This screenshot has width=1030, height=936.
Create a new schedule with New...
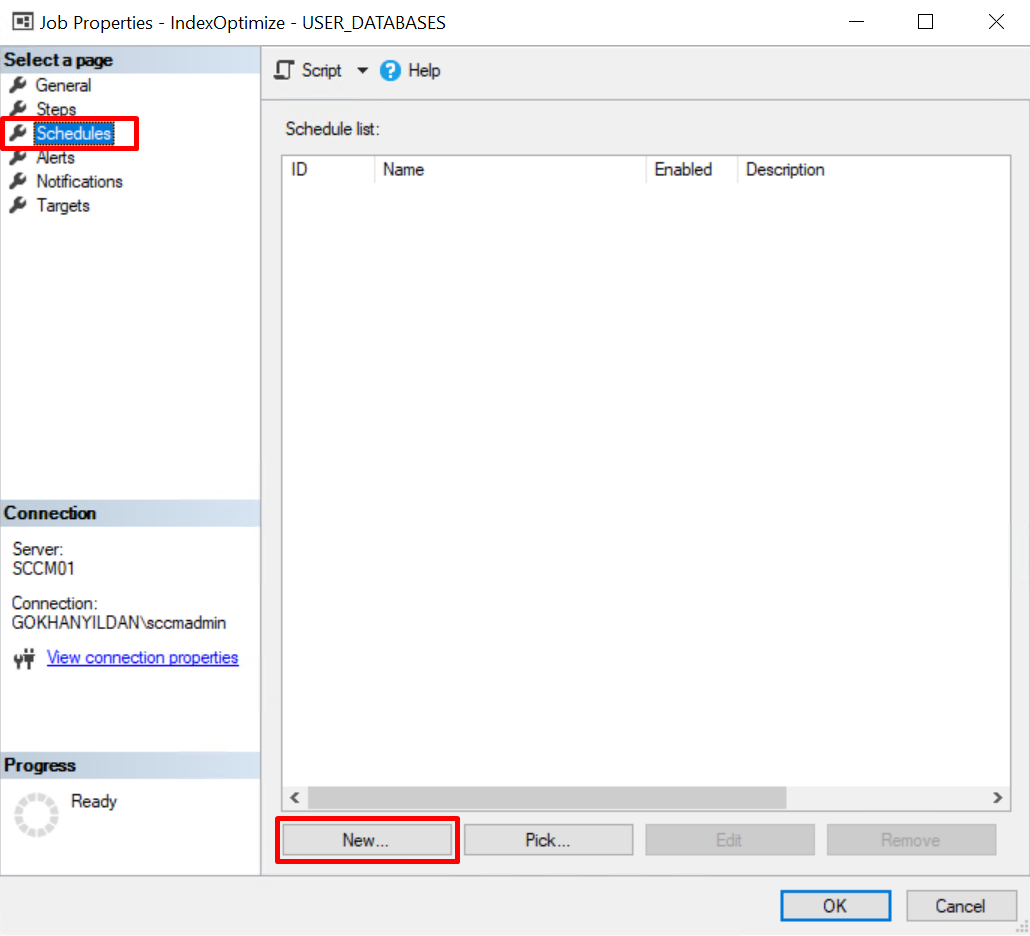pyautogui.click(x=367, y=840)
